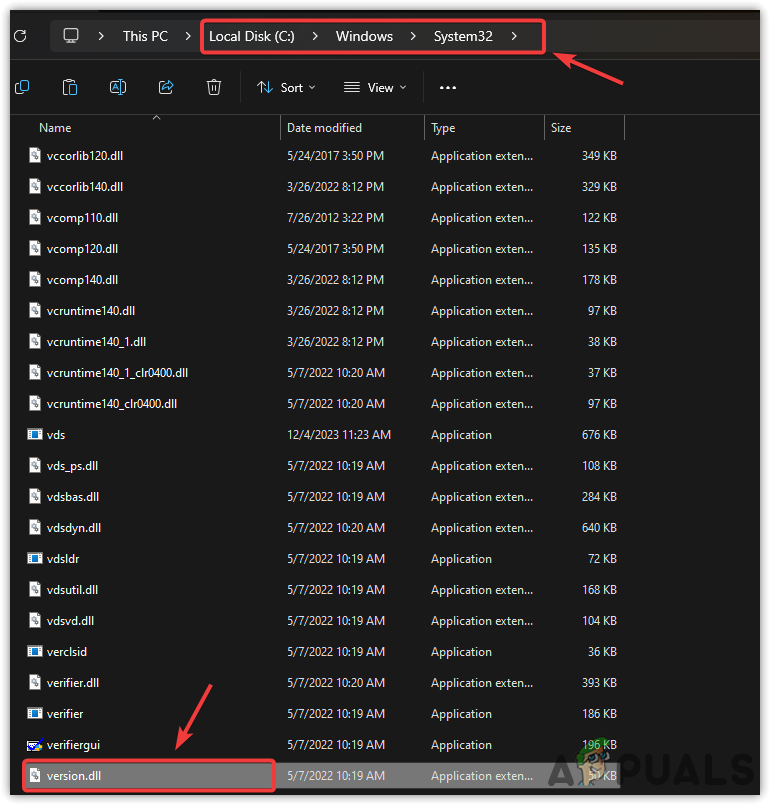Click the Refresh icon beside the address bar
Image resolution: width=770 pixels, height=805 pixels.
(19, 36)
